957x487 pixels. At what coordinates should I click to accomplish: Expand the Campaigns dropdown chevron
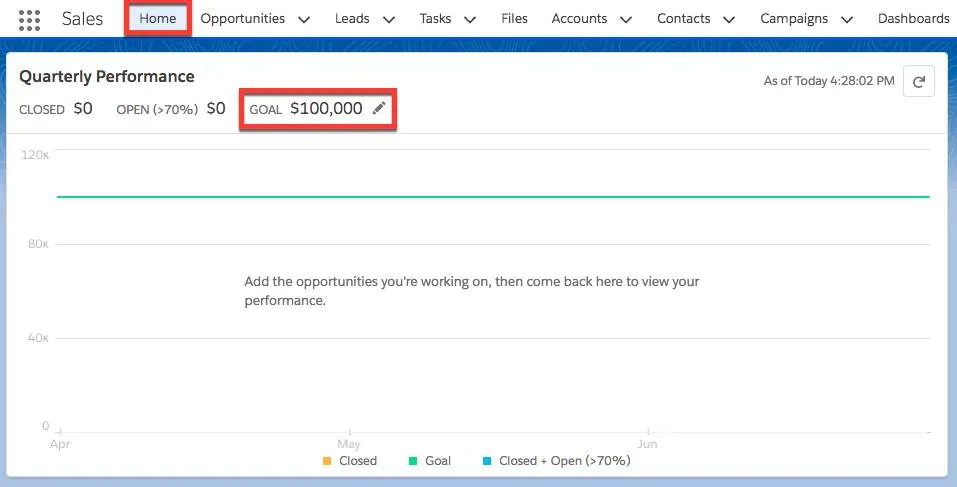click(847, 20)
